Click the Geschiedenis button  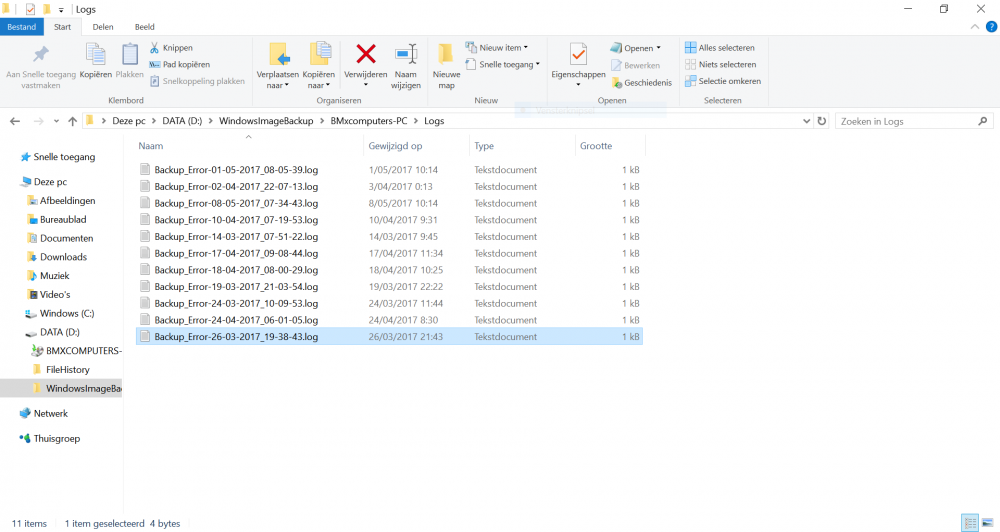click(641, 83)
